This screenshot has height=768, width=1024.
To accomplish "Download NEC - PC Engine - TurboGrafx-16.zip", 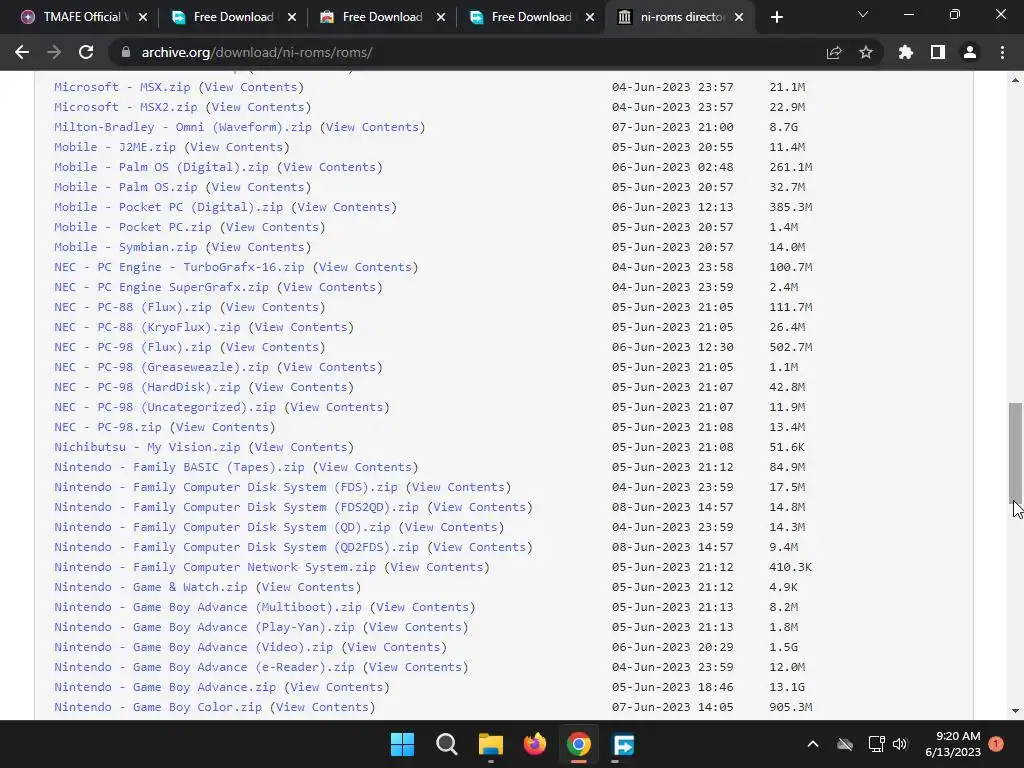I will tap(179, 267).
